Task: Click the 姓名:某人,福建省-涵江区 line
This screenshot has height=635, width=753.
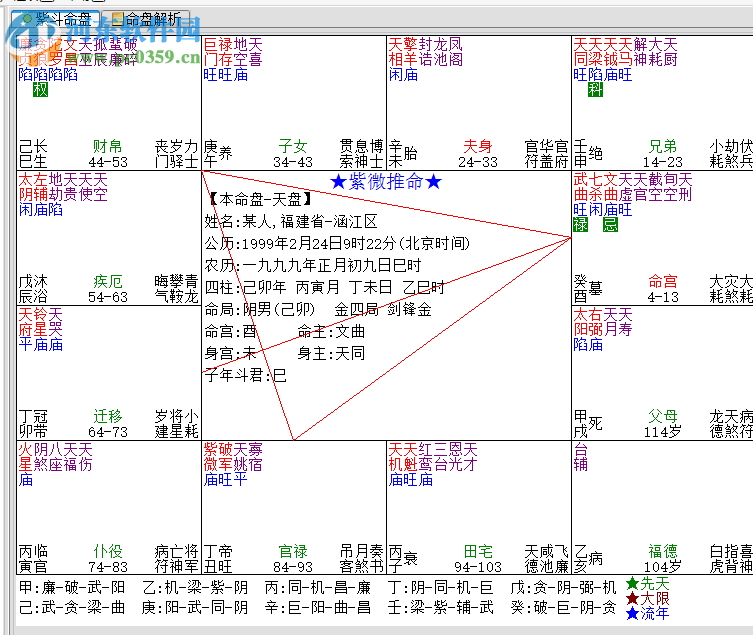Action: 291,221
